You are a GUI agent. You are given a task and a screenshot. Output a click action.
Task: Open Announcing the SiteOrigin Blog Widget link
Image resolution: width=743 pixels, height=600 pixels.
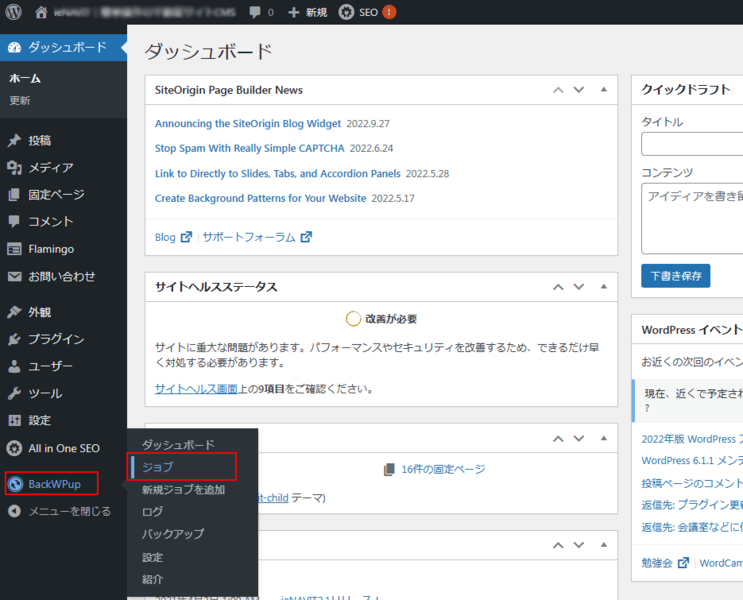coord(248,124)
